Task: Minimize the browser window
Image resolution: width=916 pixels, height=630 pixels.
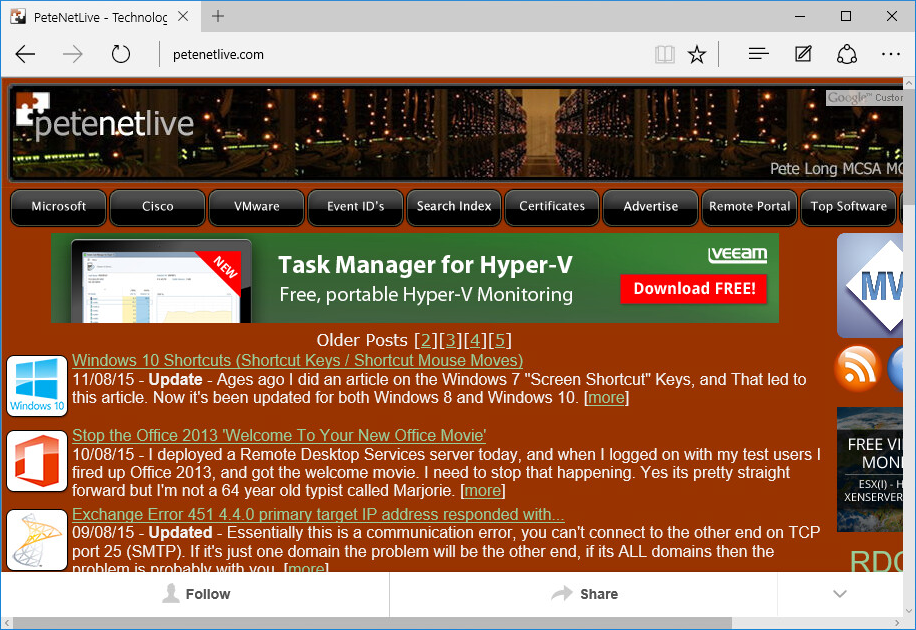Action: coord(800,16)
